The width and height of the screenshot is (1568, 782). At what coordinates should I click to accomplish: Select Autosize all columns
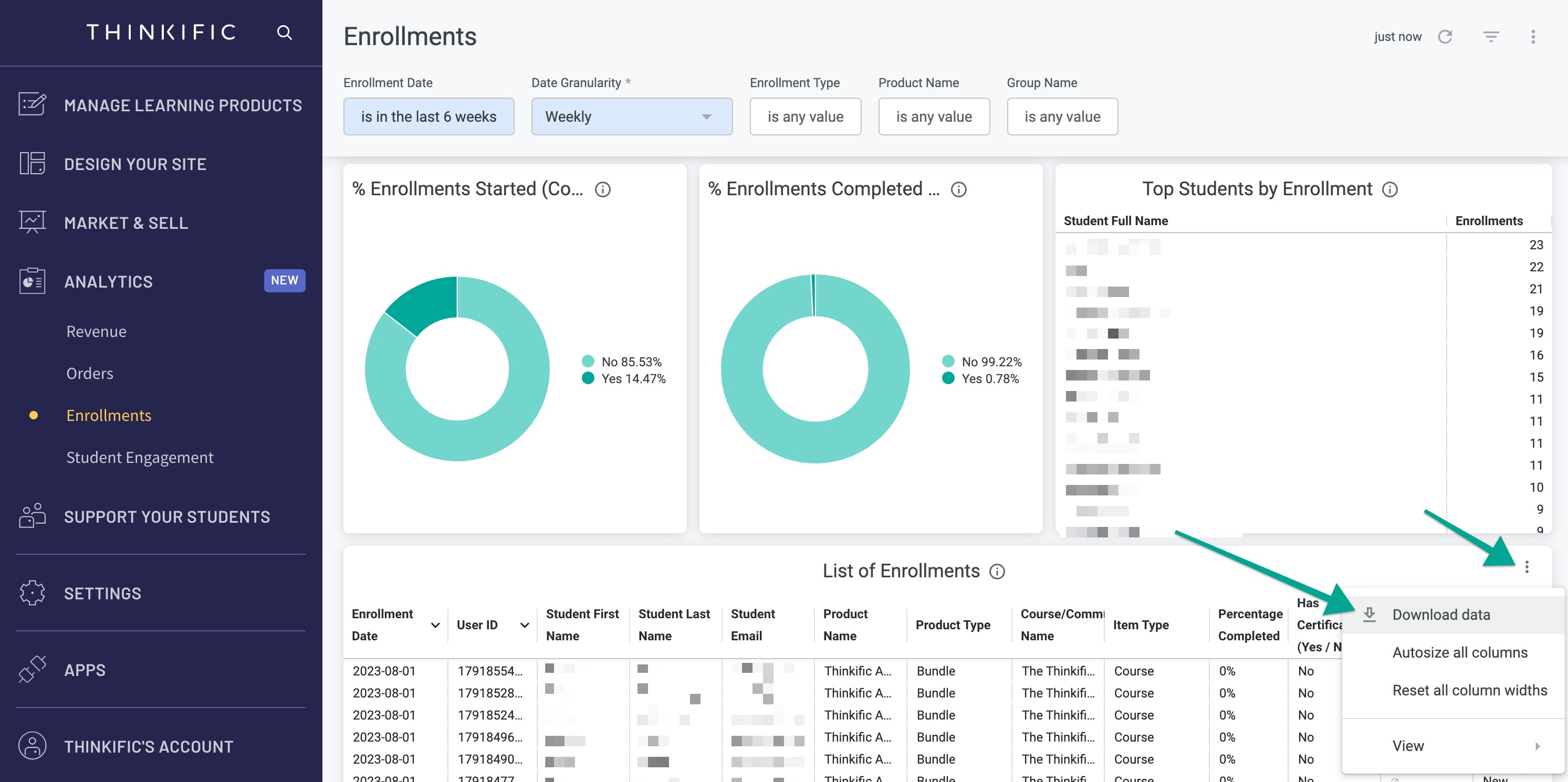click(x=1460, y=652)
